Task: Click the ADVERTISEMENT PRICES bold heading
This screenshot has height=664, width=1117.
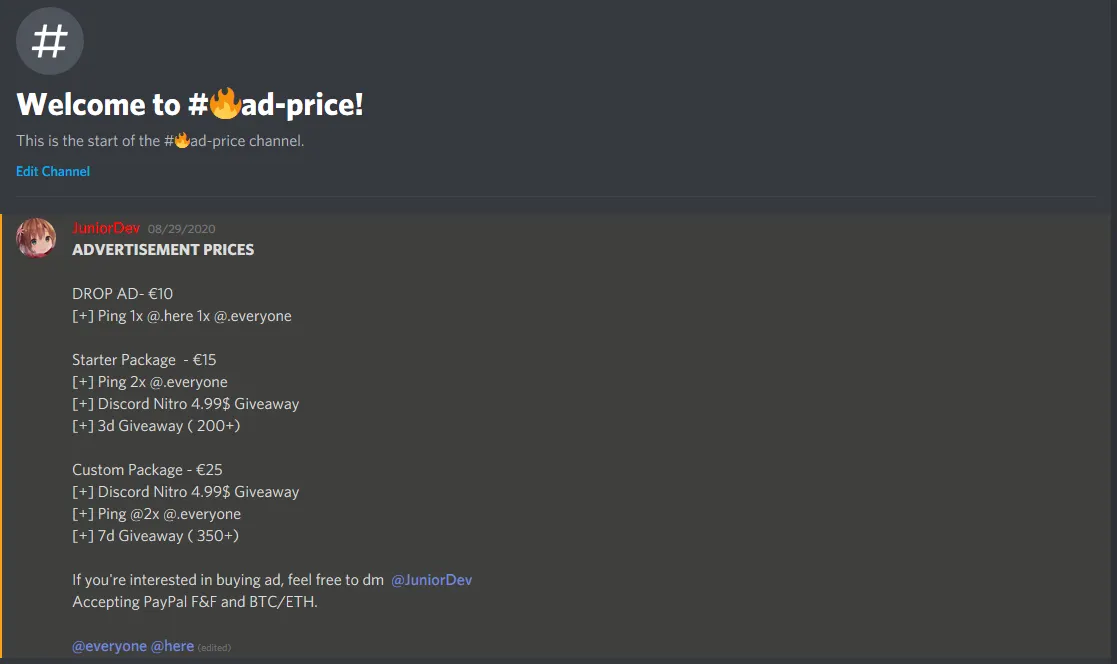Action: pyautogui.click(x=163, y=250)
